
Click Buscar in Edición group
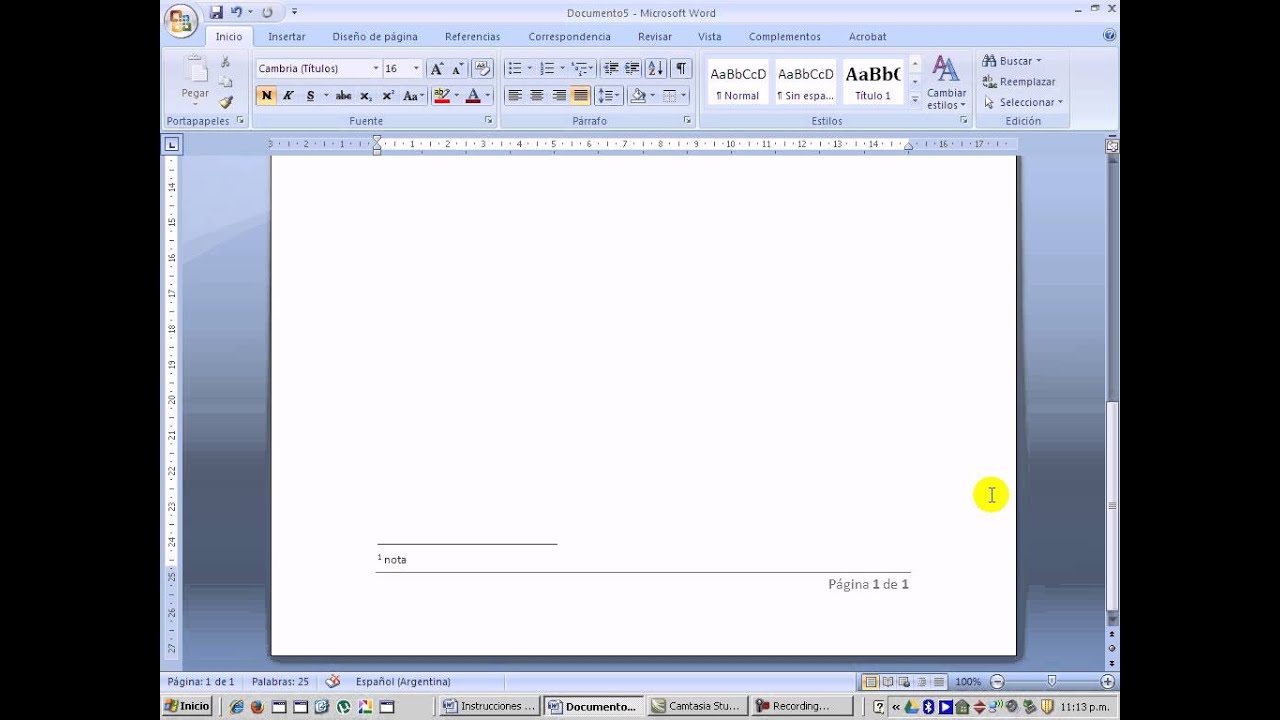pyautogui.click(x=1012, y=61)
